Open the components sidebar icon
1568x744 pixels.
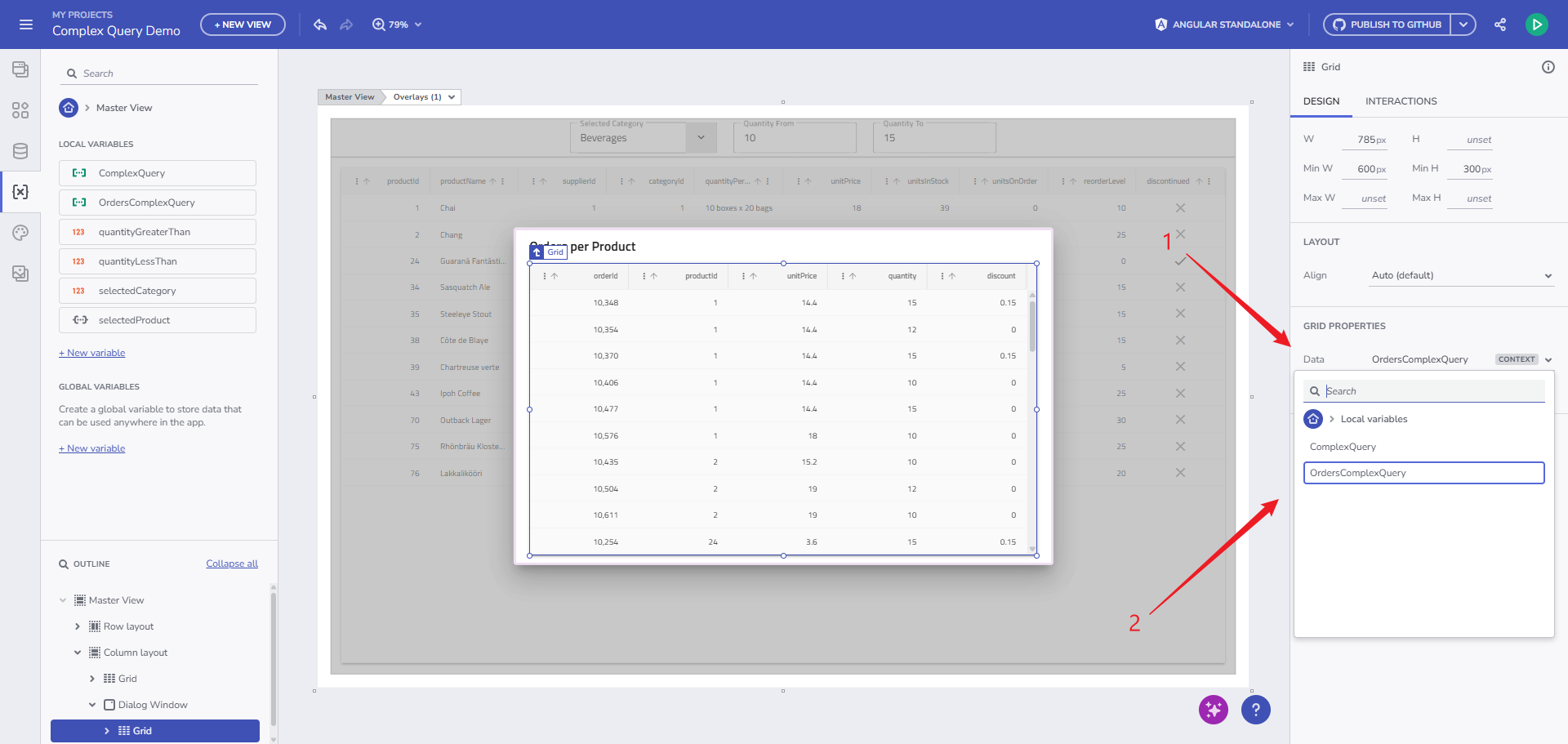tap(20, 110)
